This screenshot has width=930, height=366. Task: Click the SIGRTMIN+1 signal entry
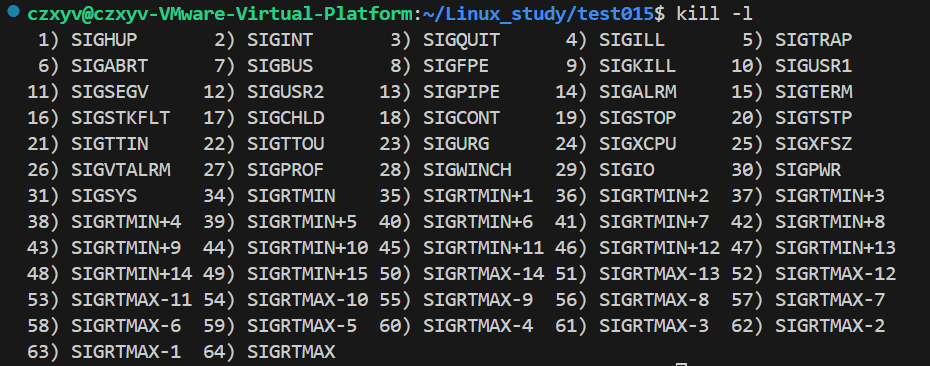(x=478, y=196)
